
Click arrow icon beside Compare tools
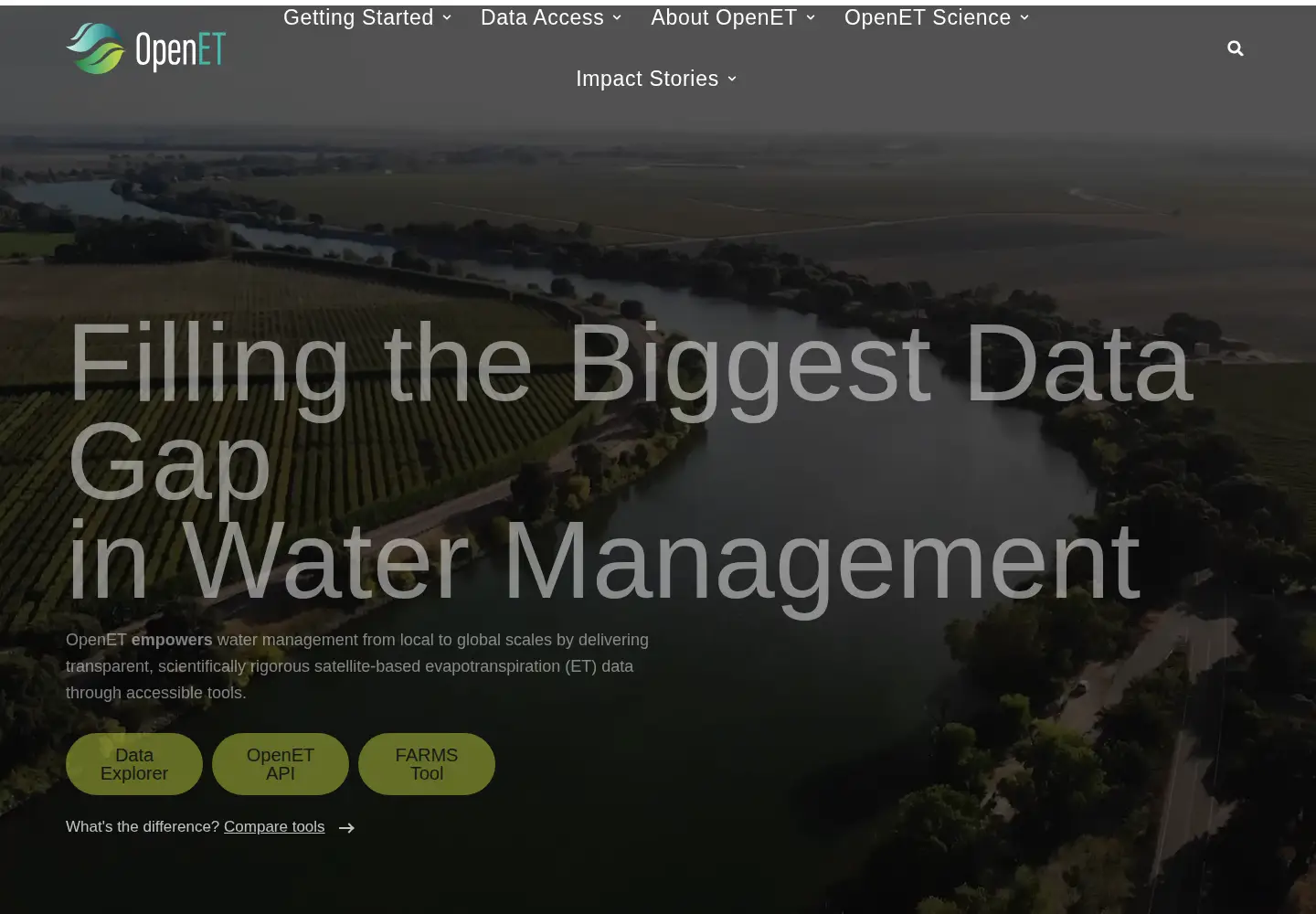(346, 828)
